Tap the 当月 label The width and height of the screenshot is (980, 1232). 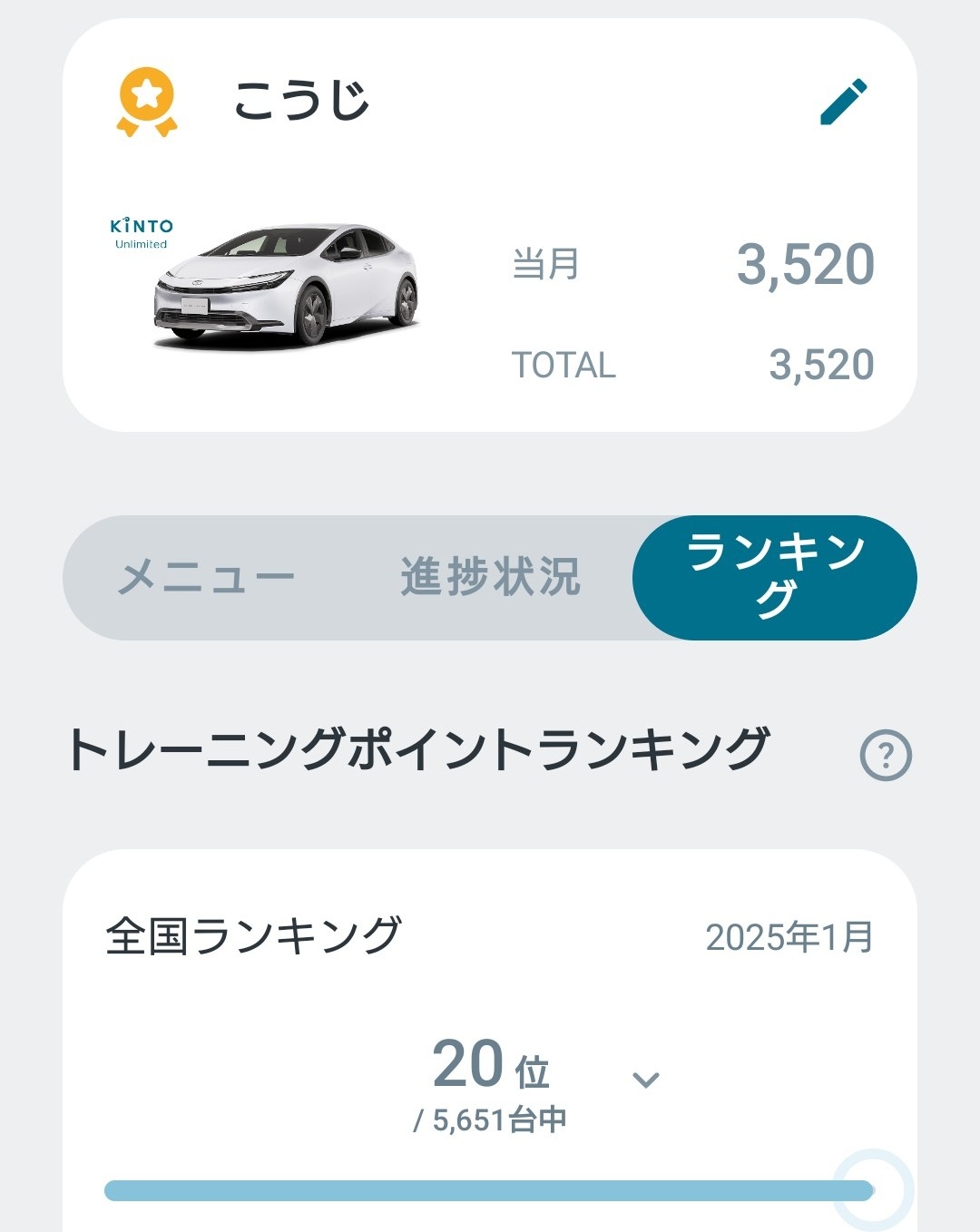tap(545, 265)
